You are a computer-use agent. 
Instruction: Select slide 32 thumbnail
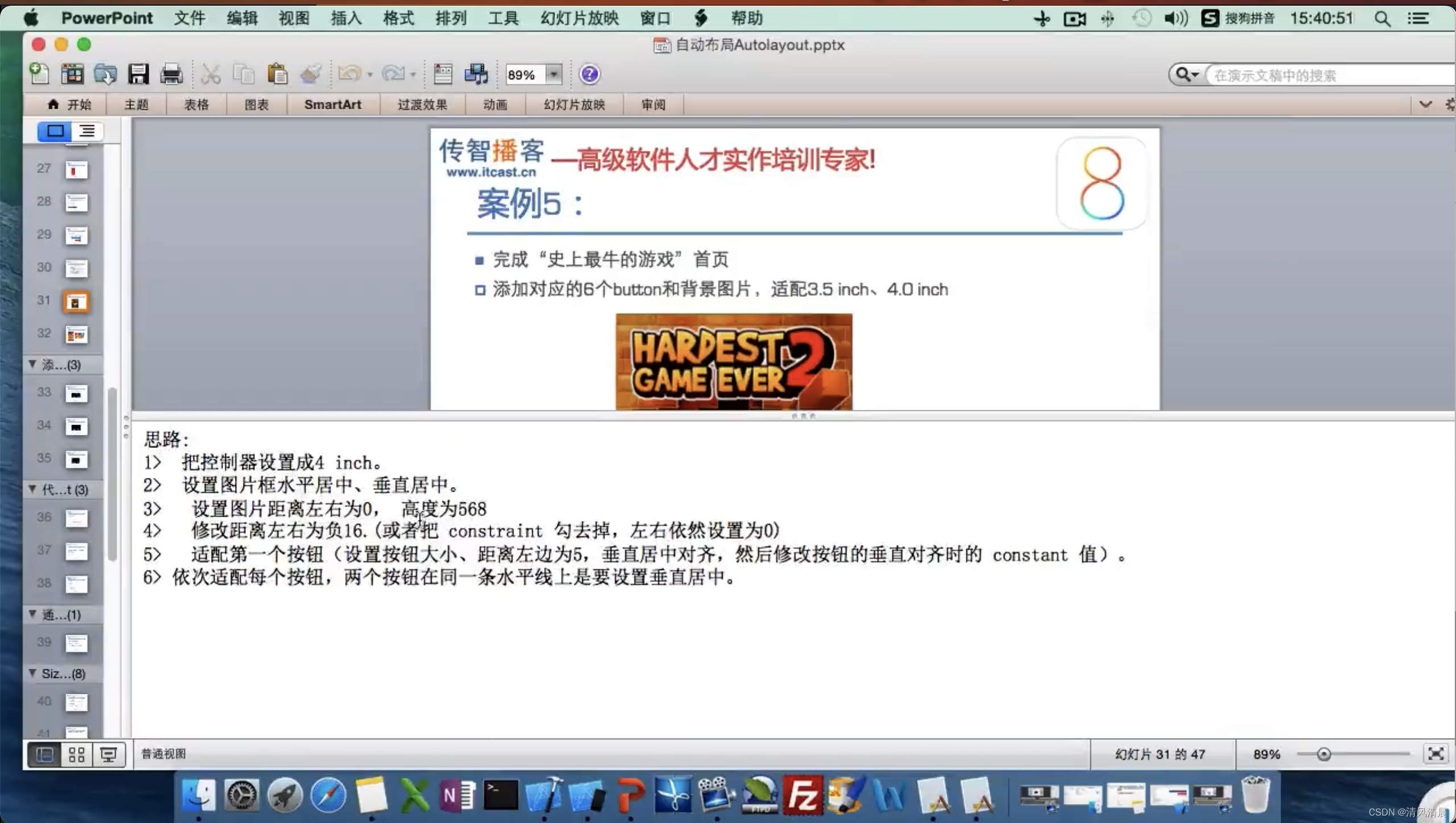(x=76, y=334)
